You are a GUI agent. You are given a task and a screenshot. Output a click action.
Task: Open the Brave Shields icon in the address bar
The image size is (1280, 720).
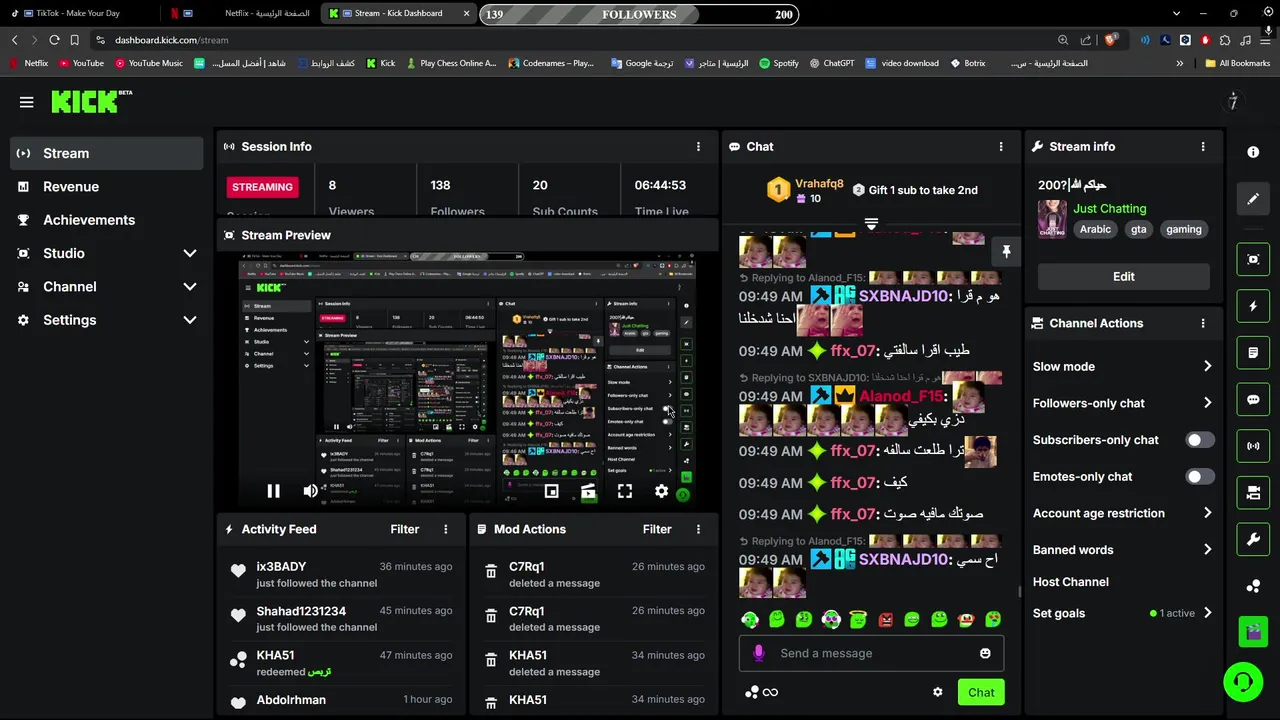(x=1110, y=40)
